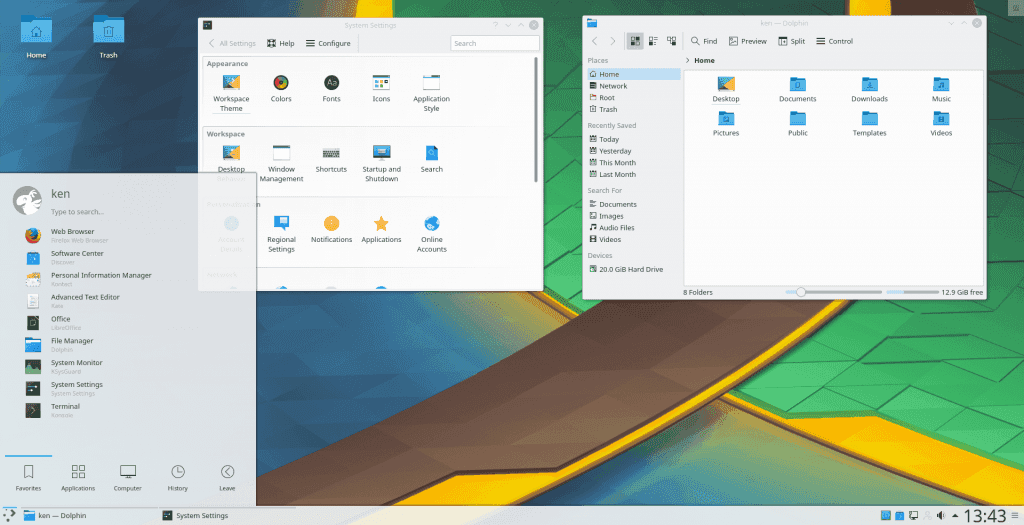This screenshot has height=525, width=1024.
Task: Open the Applications settings module
Action: click(x=381, y=230)
